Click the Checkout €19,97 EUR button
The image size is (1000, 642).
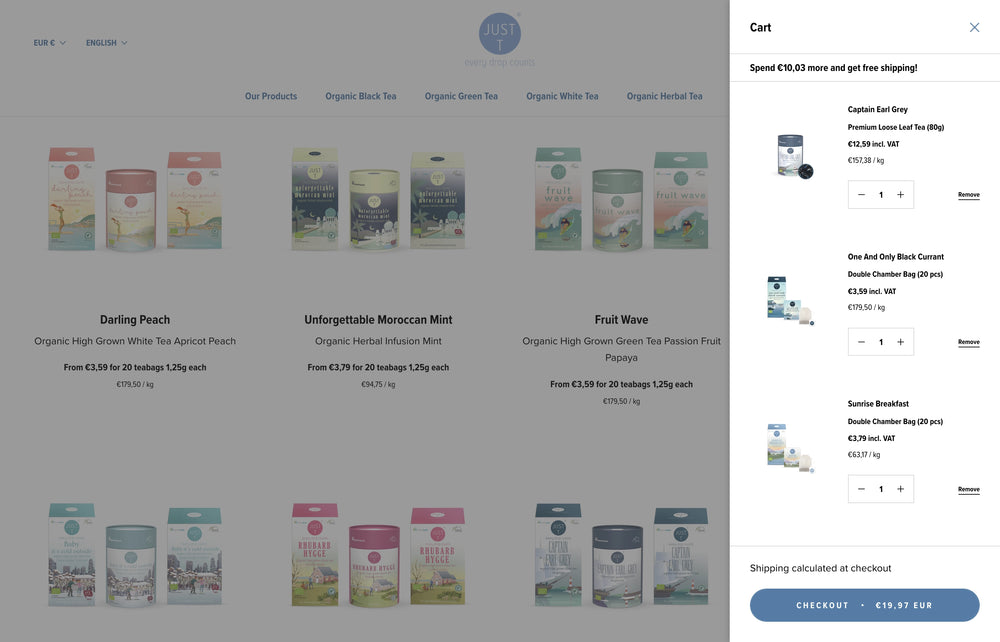point(864,605)
